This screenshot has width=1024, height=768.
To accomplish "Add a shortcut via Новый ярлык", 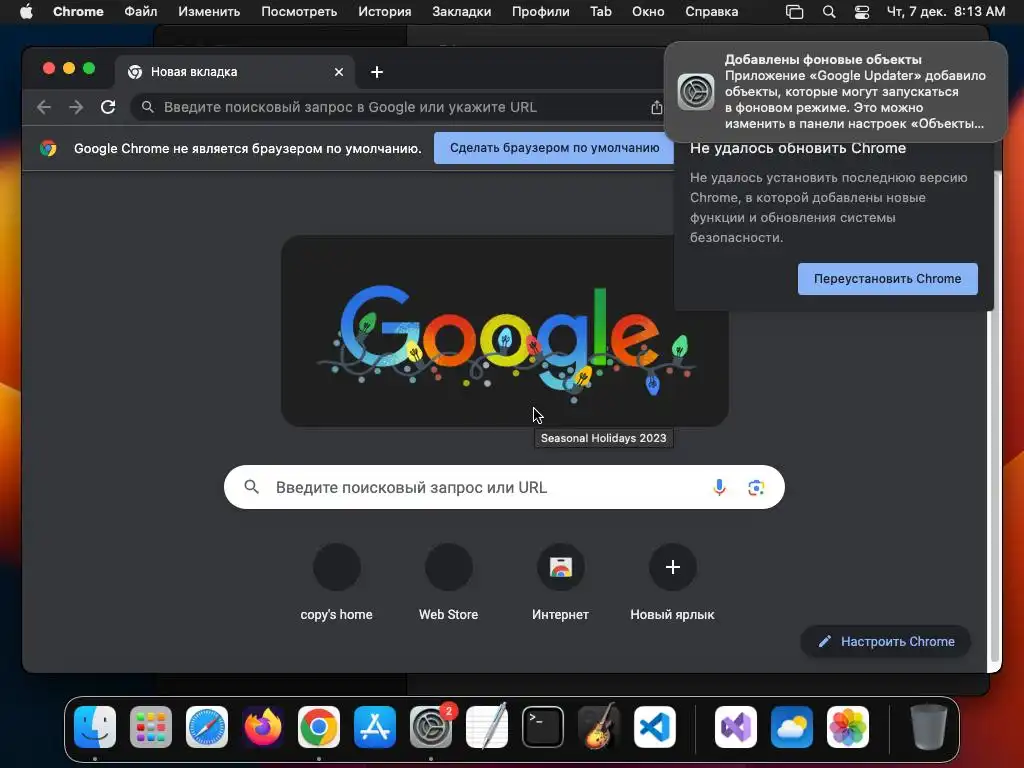I will point(672,582).
